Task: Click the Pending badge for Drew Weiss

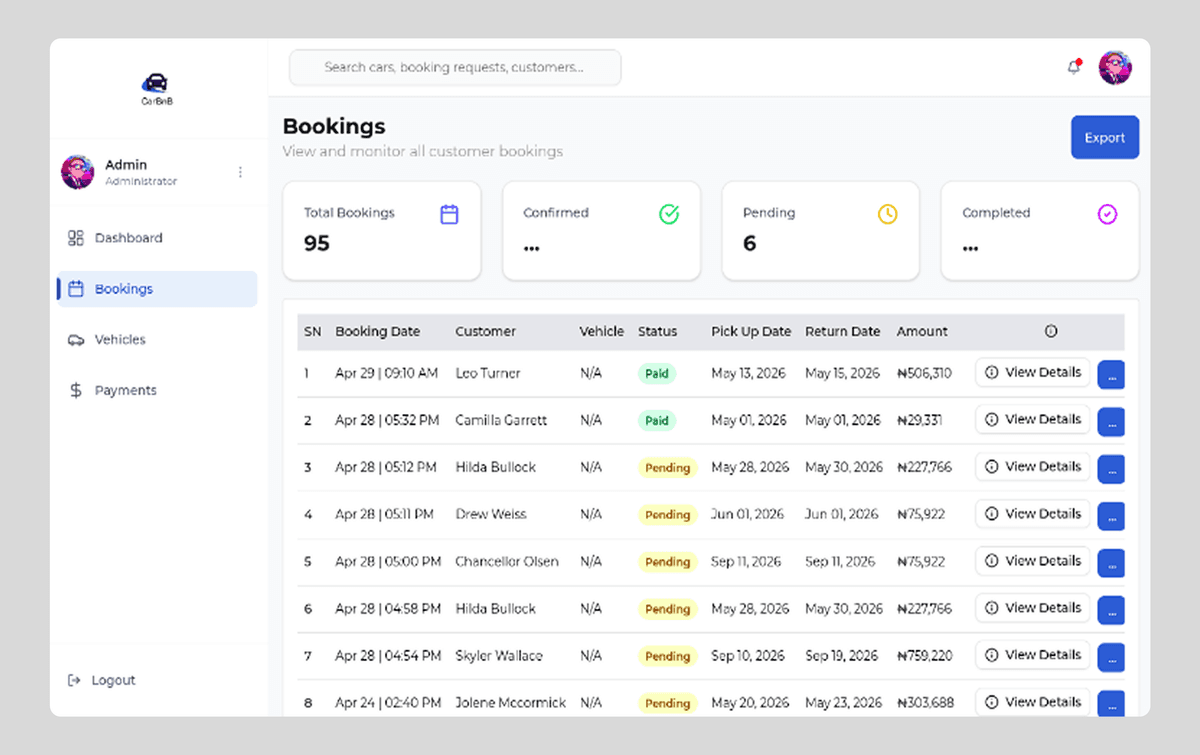Action: (667, 514)
